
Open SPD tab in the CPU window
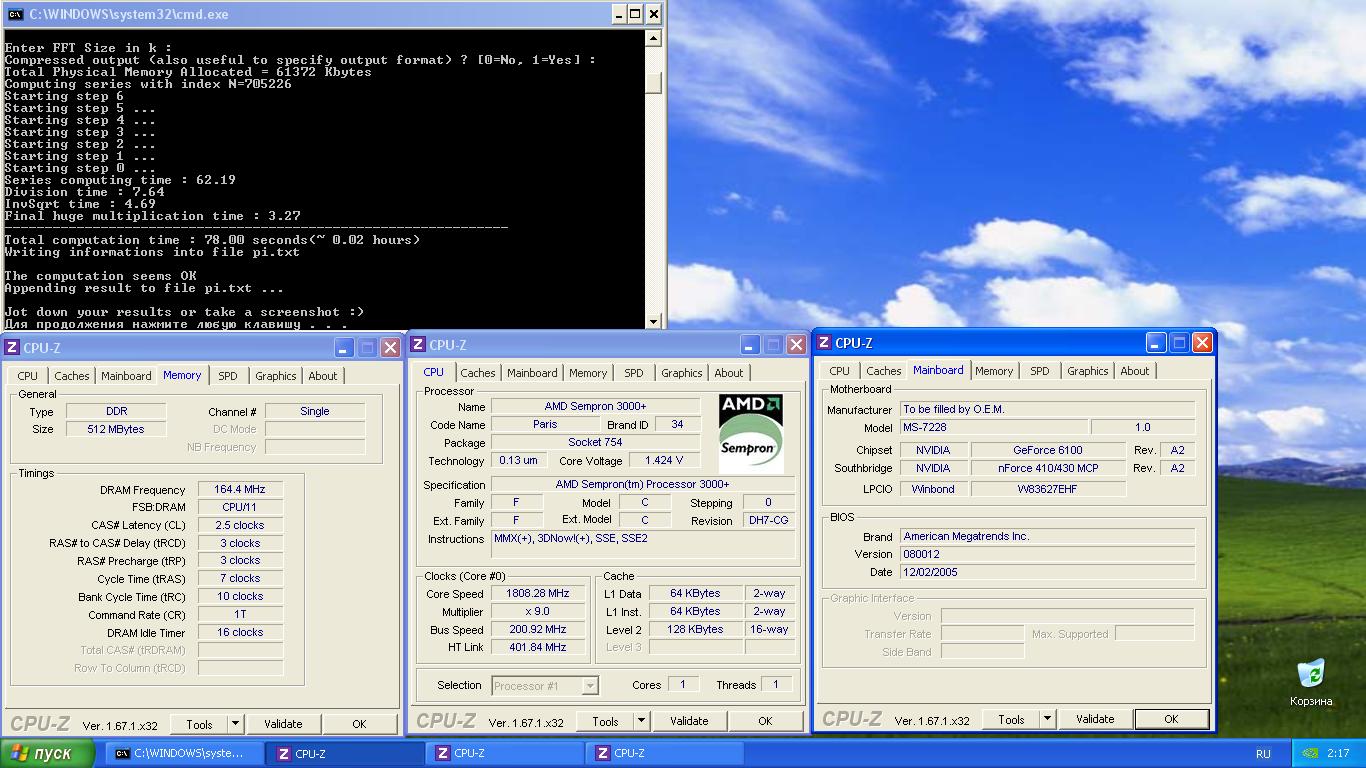tap(634, 373)
